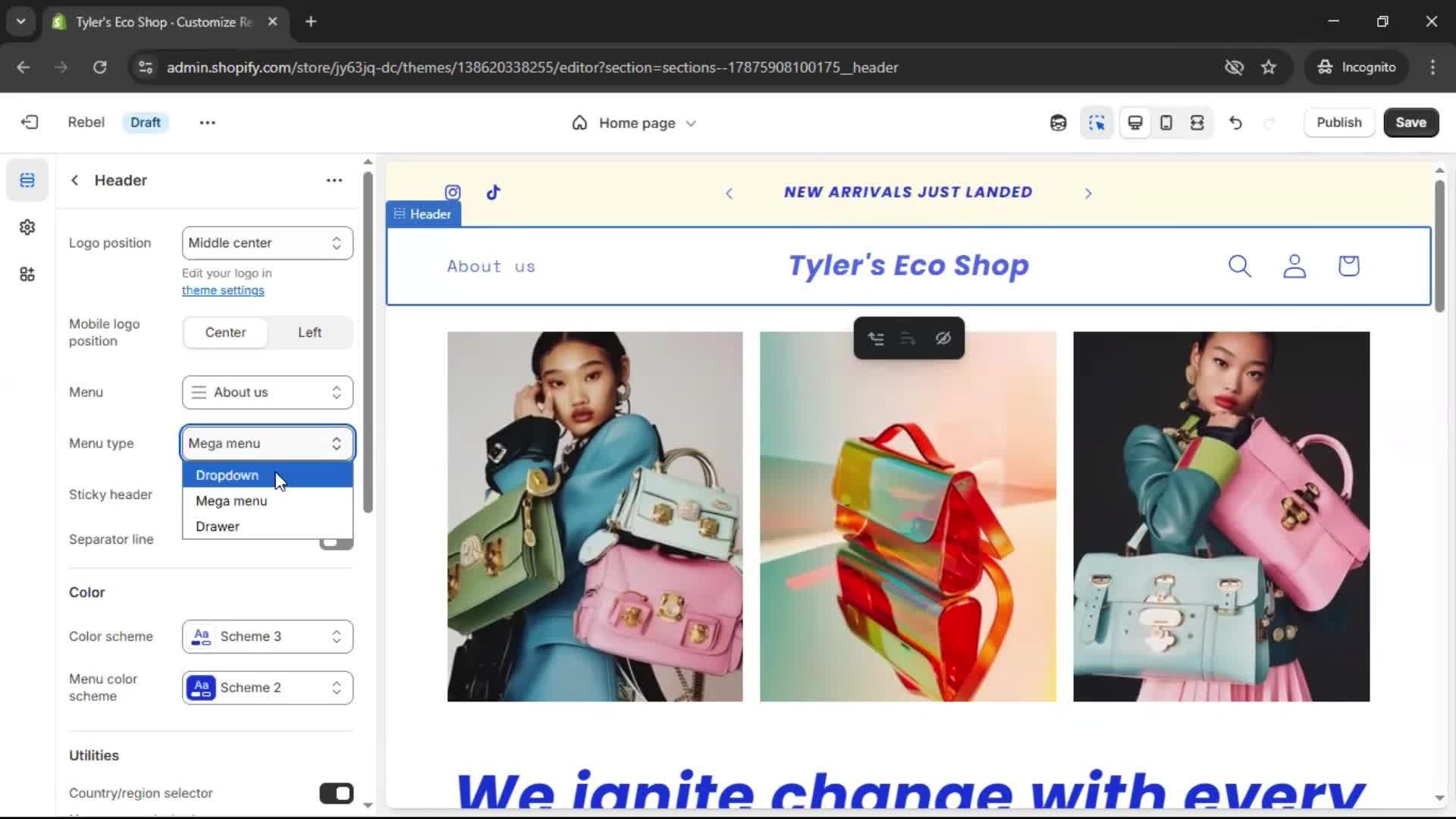This screenshot has height=819, width=1456.
Task: Click the cart bag icon in header
Action: (1348, 266)
